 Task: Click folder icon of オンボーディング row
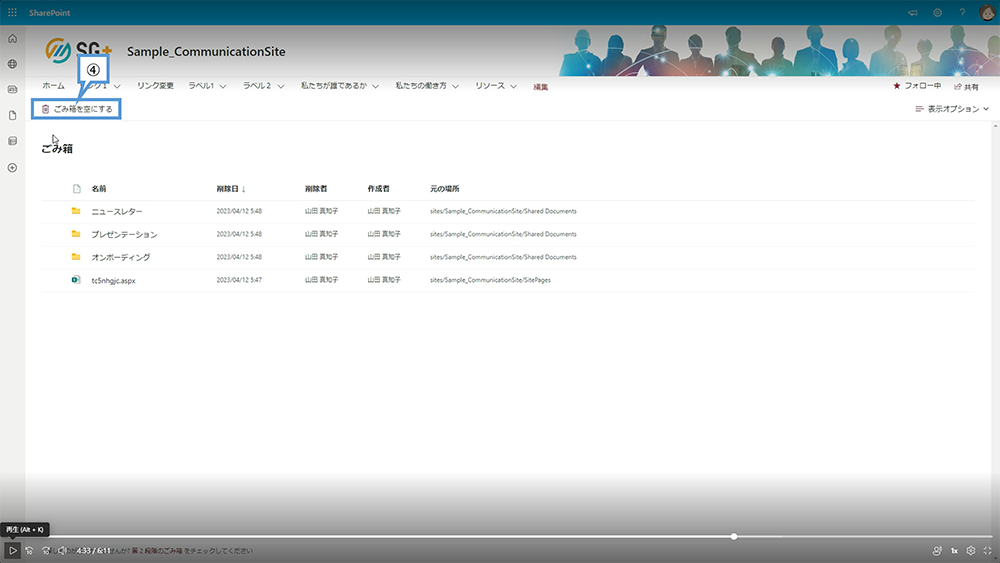(76, 256)
